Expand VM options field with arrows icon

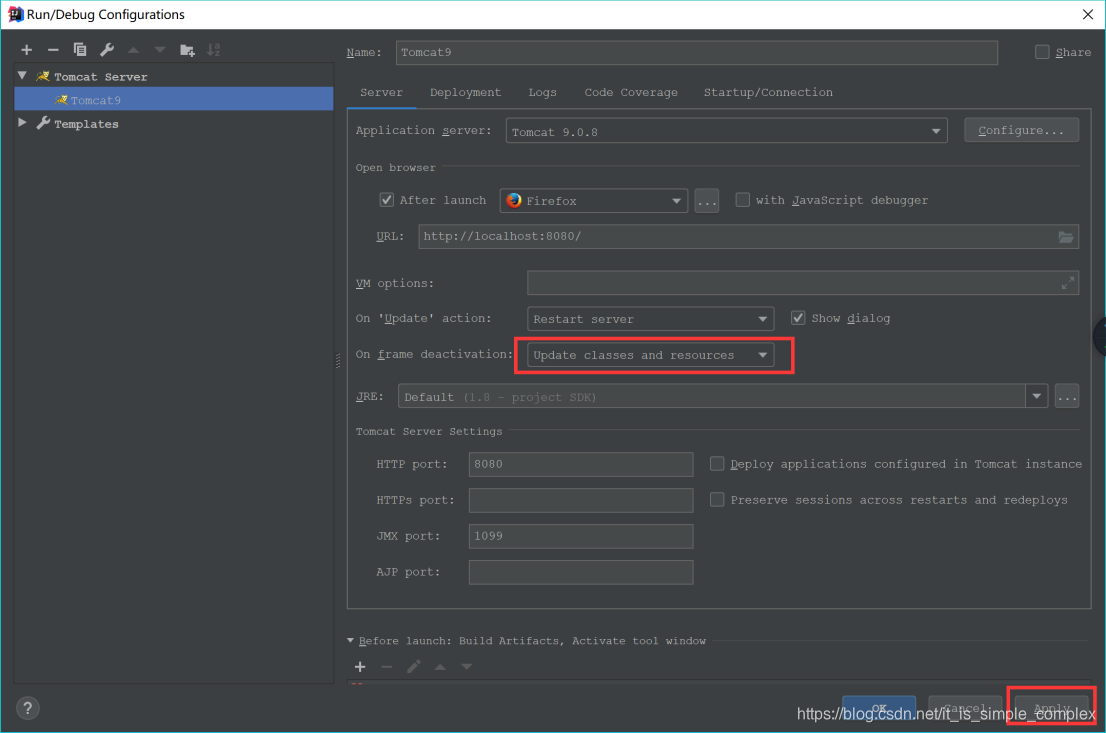point(1068,284)
